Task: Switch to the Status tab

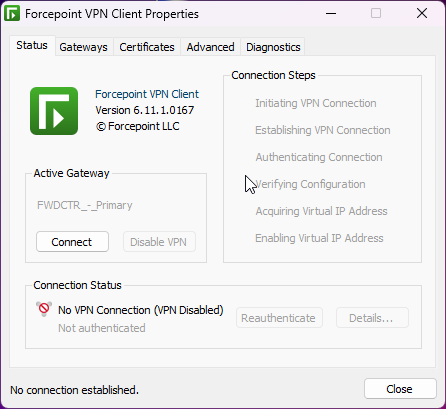Action: pyautogui.click(x=32, y=45)
